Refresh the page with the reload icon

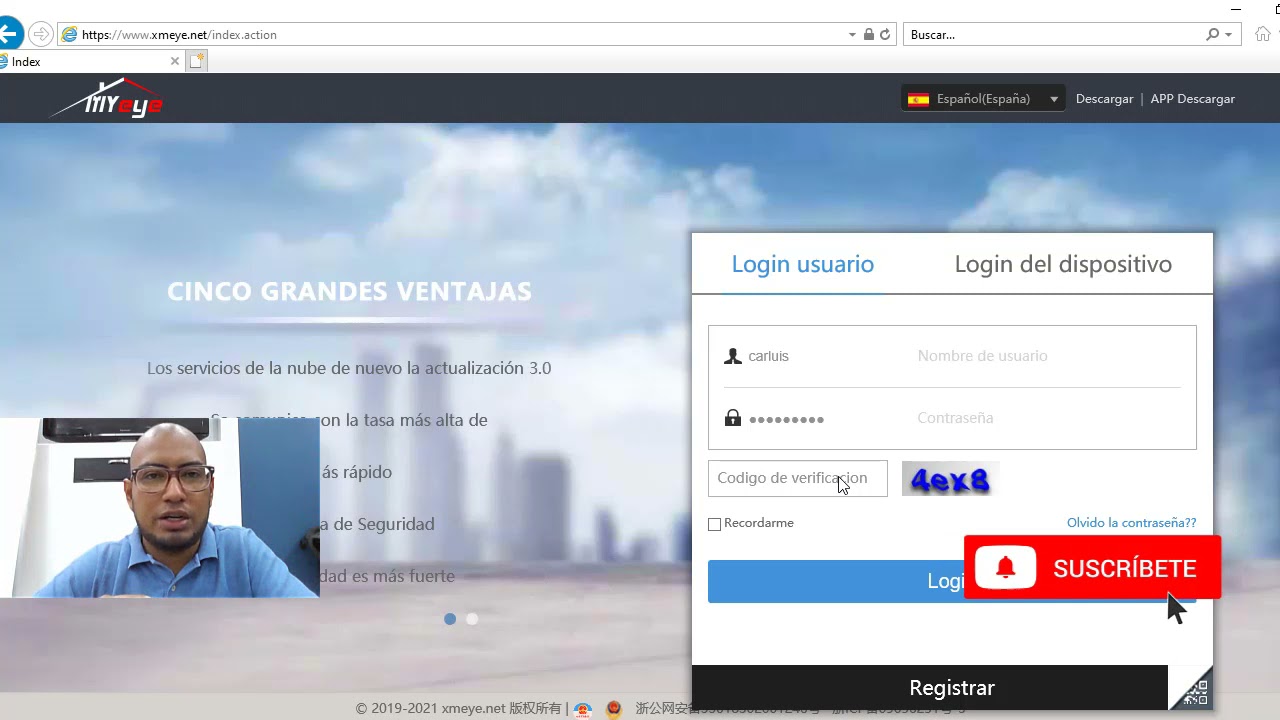click(885, 34)
